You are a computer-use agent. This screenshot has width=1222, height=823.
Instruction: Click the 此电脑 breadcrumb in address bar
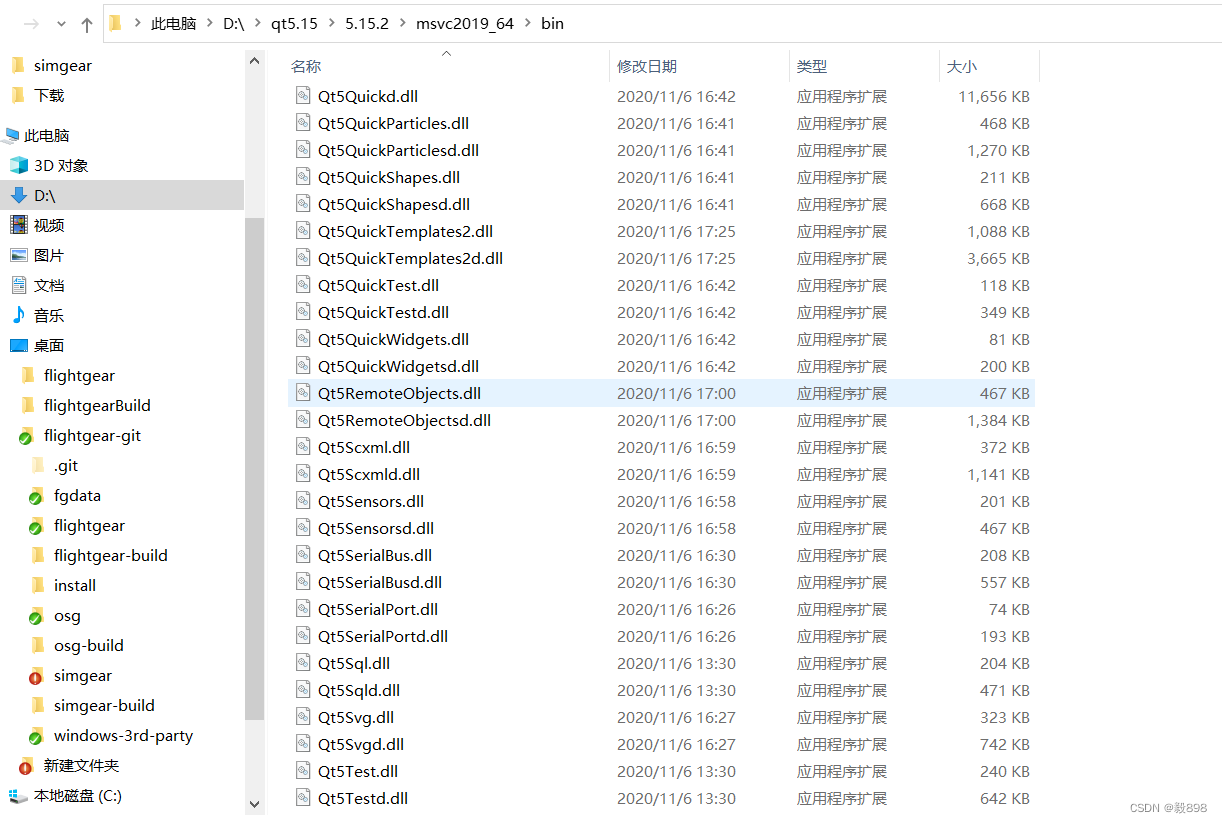tap(174, 23)
